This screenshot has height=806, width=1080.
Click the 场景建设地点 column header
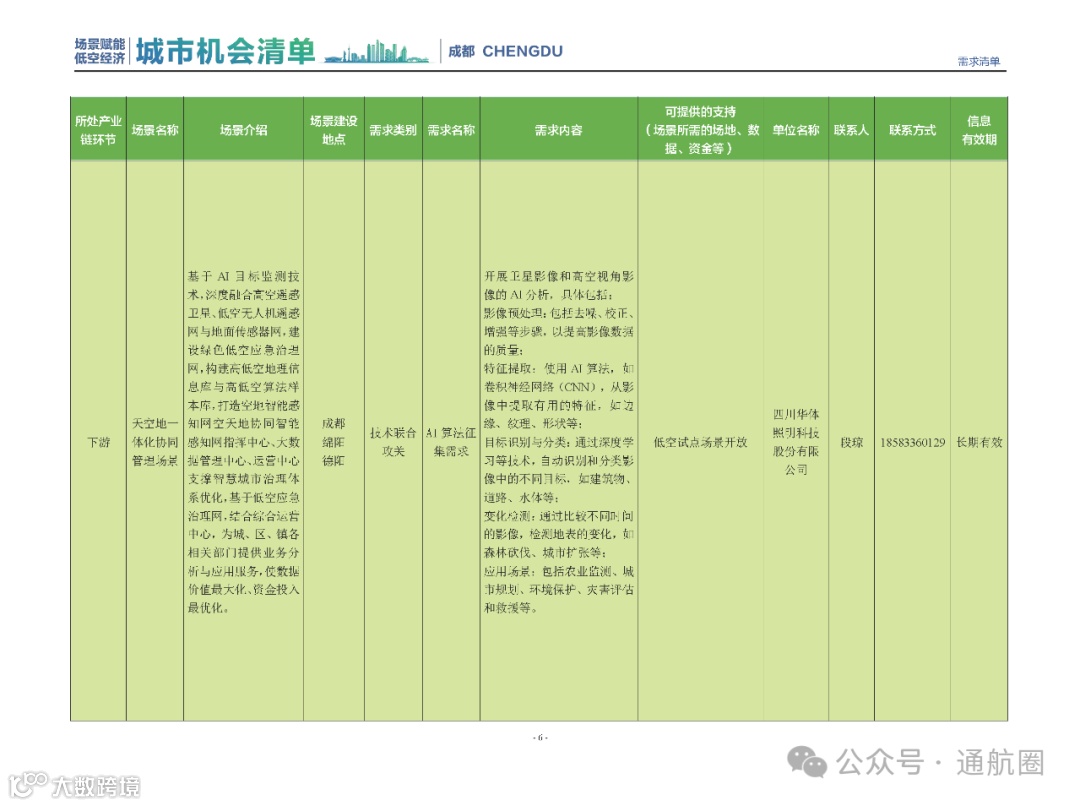[334, 130]
